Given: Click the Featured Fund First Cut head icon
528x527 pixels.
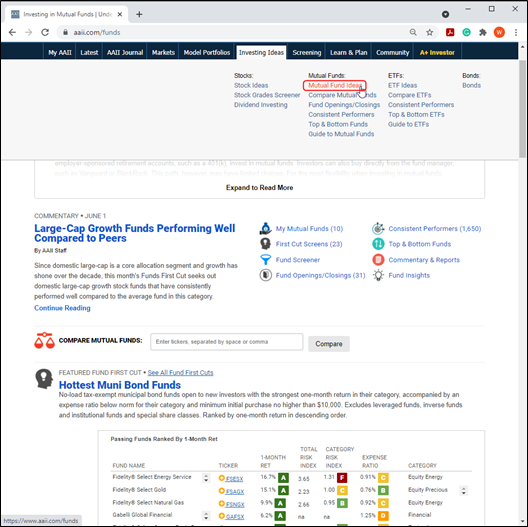Looking at the screenshot, I should click(44, 379).
